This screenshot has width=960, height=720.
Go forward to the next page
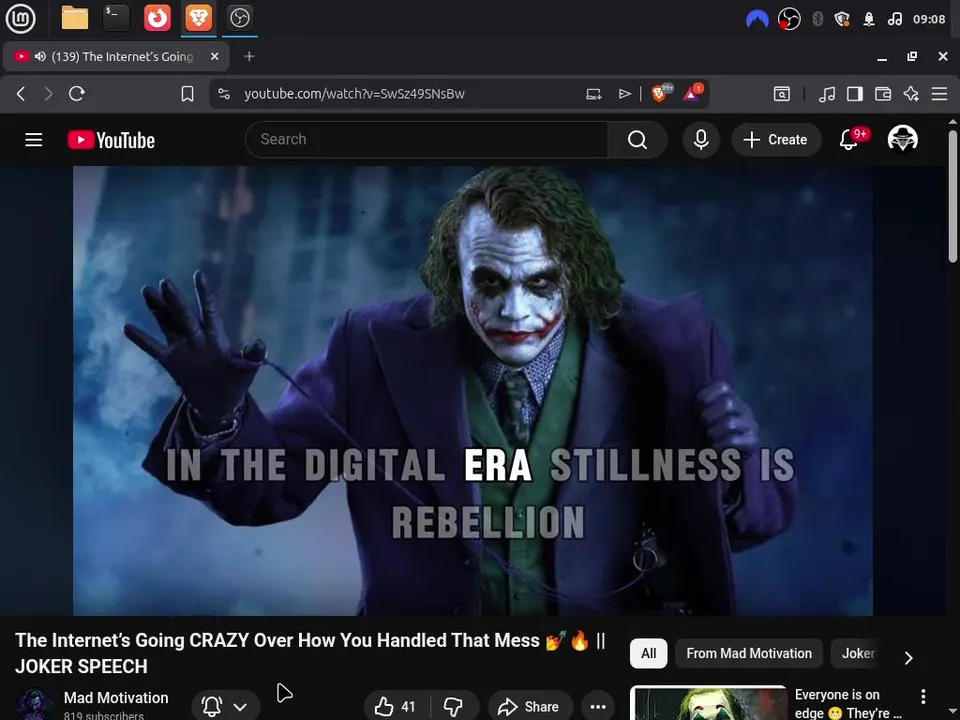(x=48, y=94)
